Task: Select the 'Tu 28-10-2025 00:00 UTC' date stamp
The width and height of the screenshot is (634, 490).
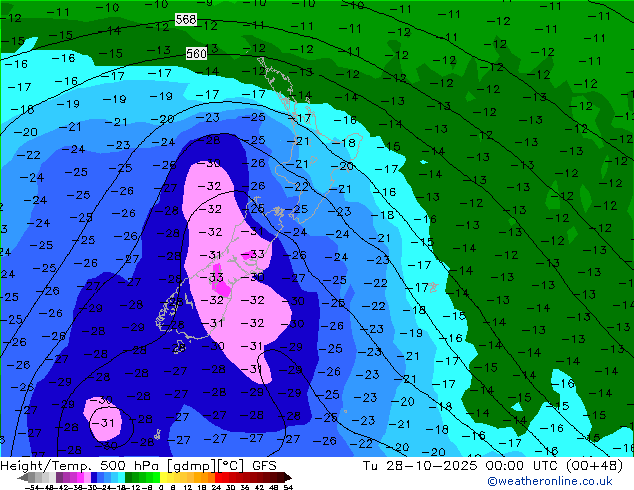Action: pos(461,466)
